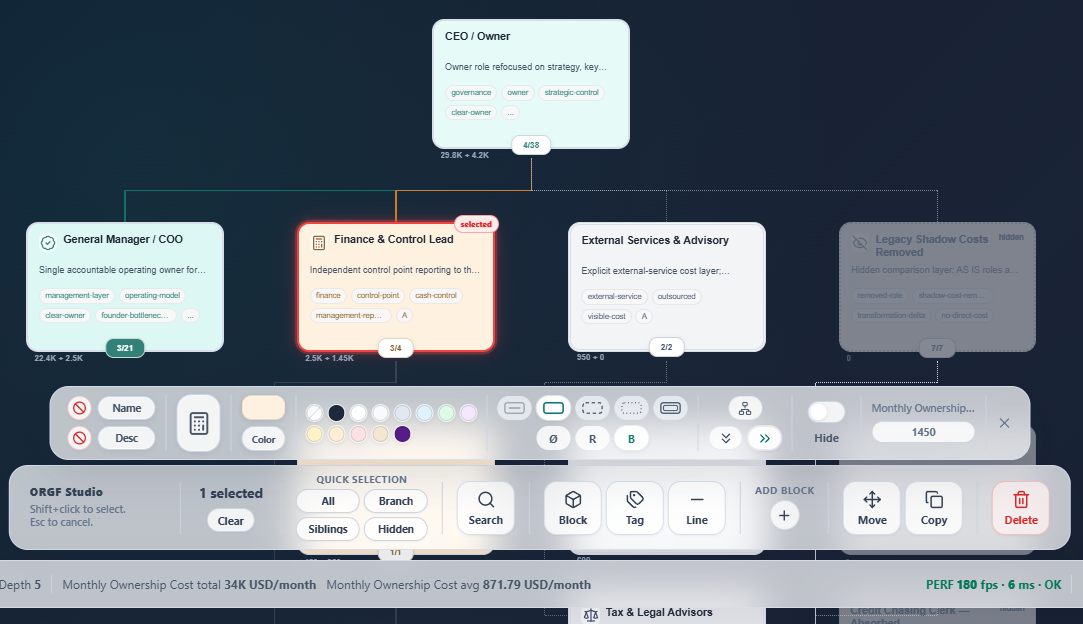The height and width of the screenshot is (624, 1083).
Task: Click the All quick selection option
Action: [x=328, y=501]
